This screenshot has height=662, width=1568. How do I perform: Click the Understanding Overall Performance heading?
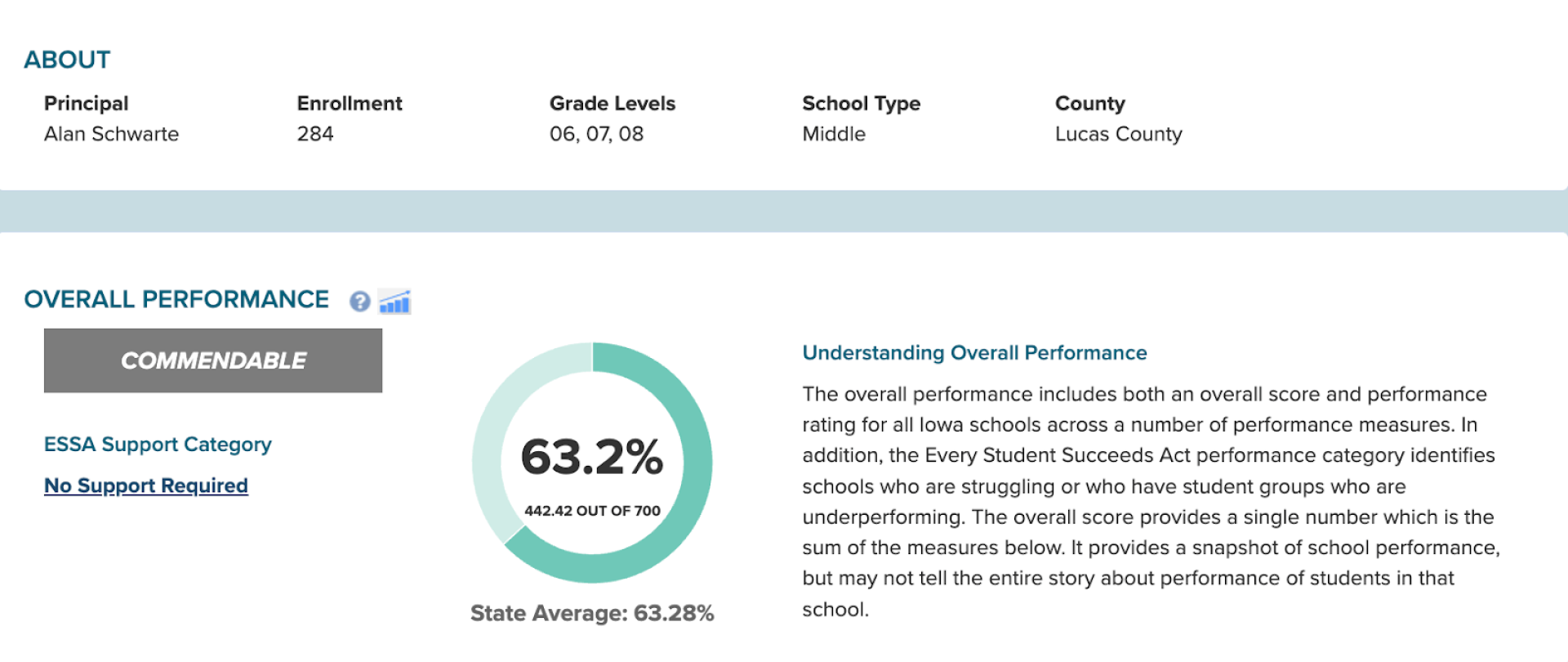(x=974, y=352)
